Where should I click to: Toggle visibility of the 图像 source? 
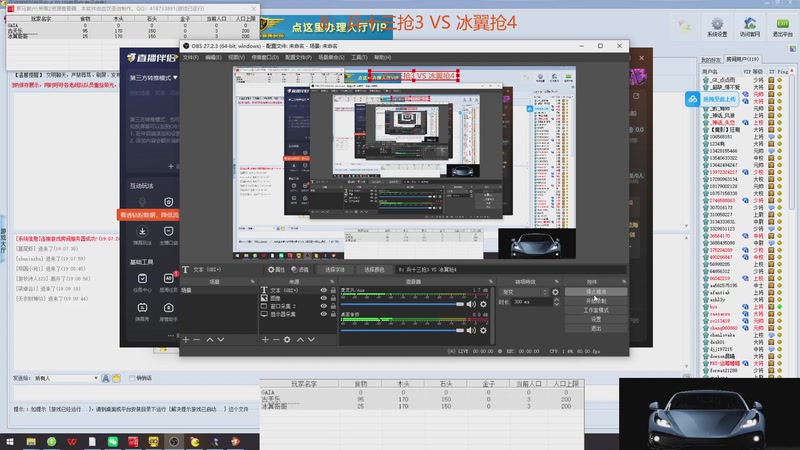point(323,298)
